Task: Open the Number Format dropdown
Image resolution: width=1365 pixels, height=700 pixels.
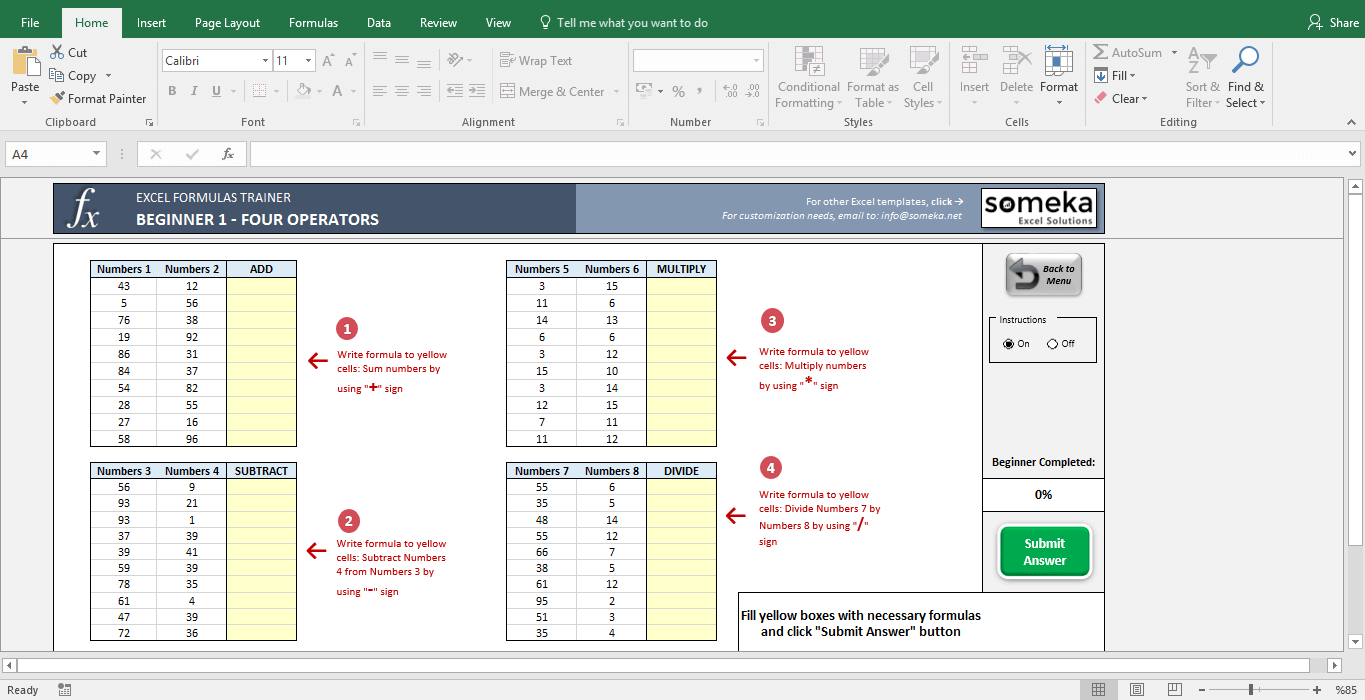Action: pyautogui.click(x=756, y=60)
